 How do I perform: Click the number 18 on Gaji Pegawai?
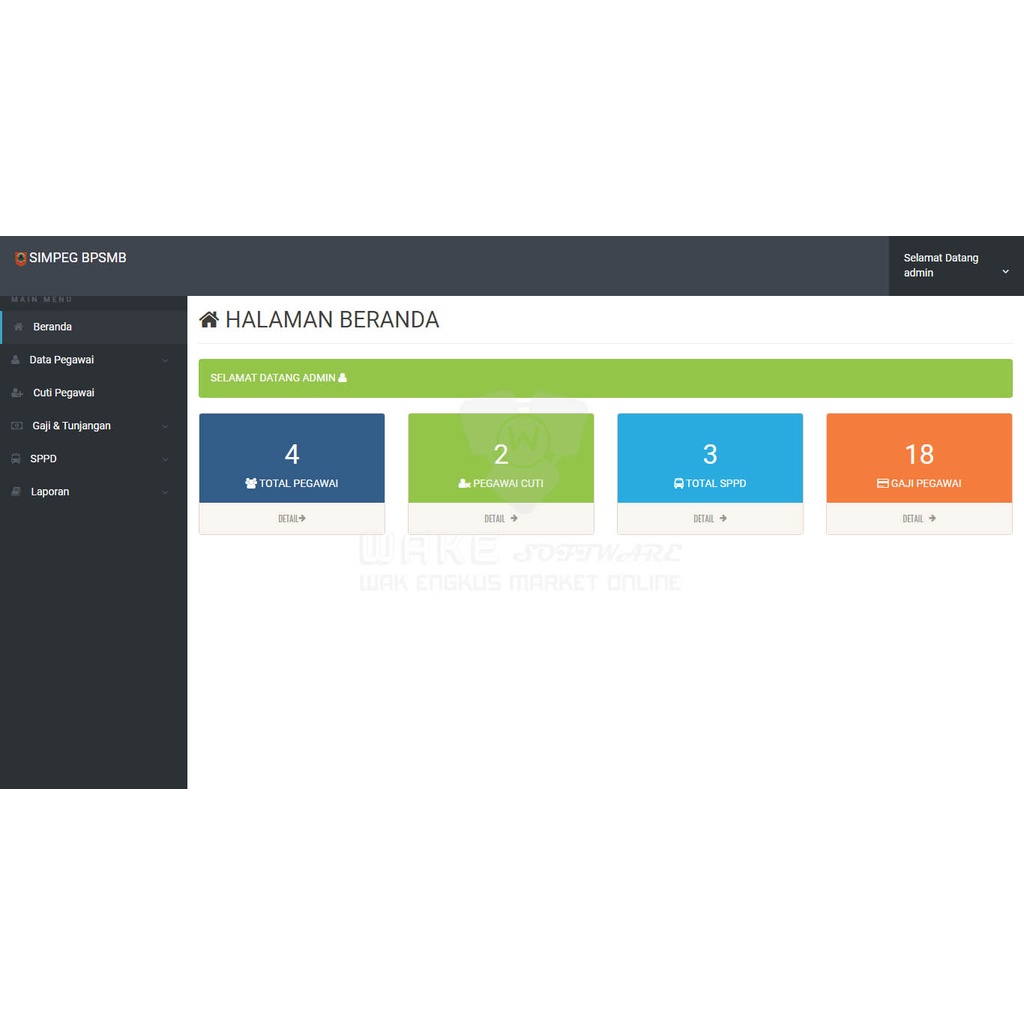[x=919, y=455]
